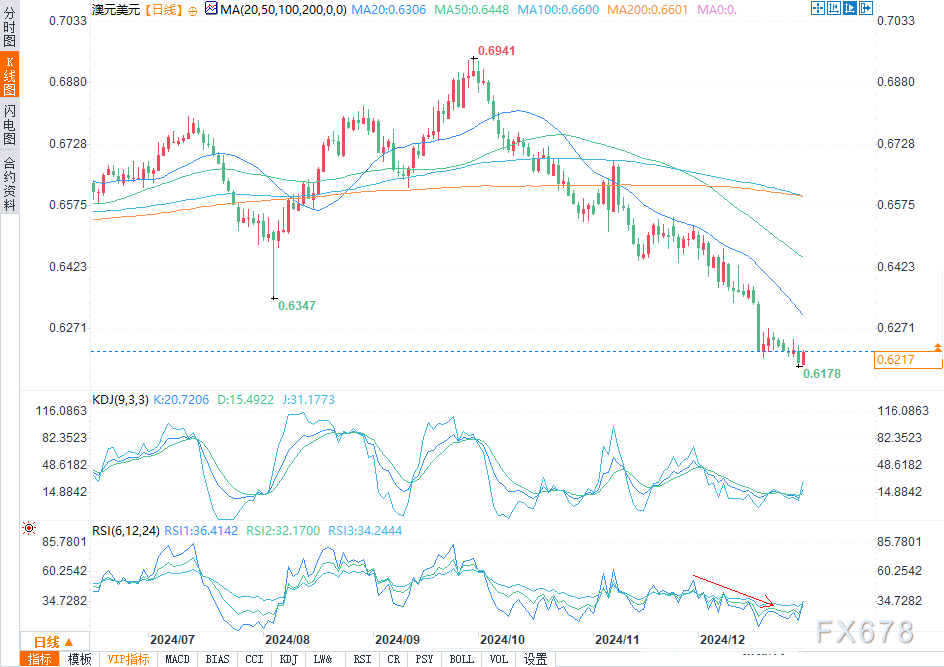Click the orange arrow above price label
This screenshot has width=944, height=667.
(x=937, y=346)
